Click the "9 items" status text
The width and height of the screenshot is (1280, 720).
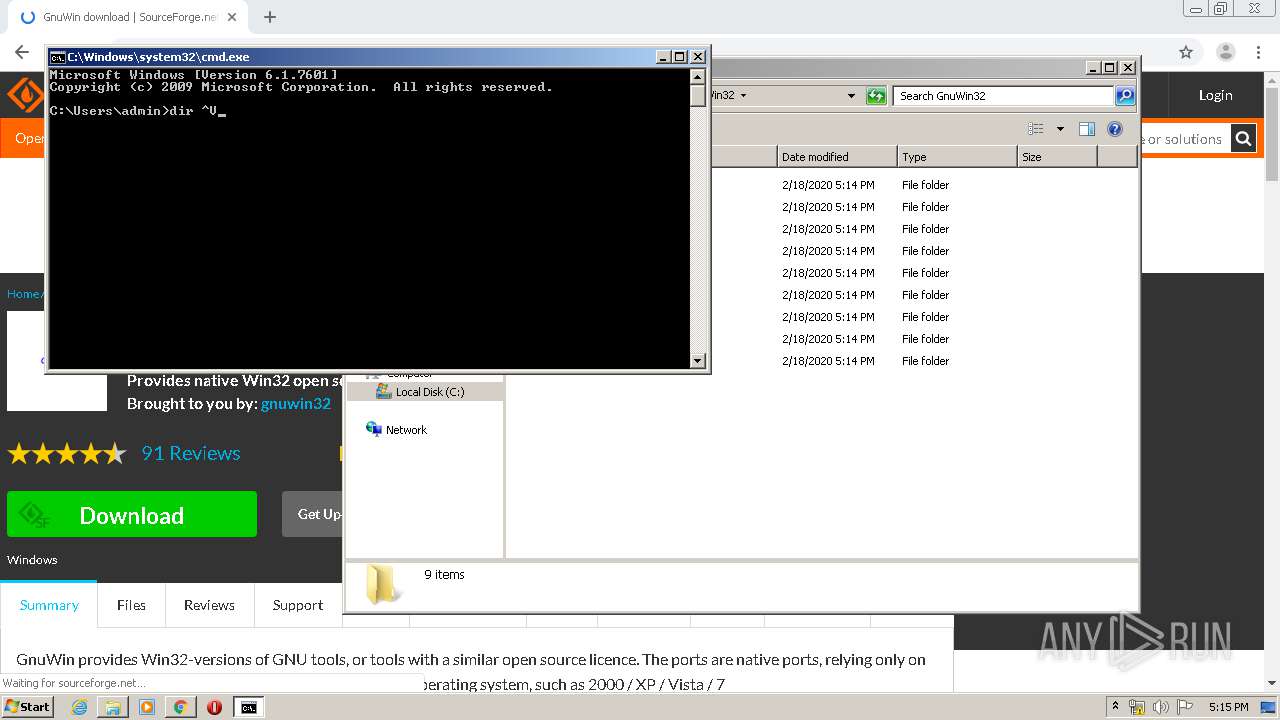[444, 575]
